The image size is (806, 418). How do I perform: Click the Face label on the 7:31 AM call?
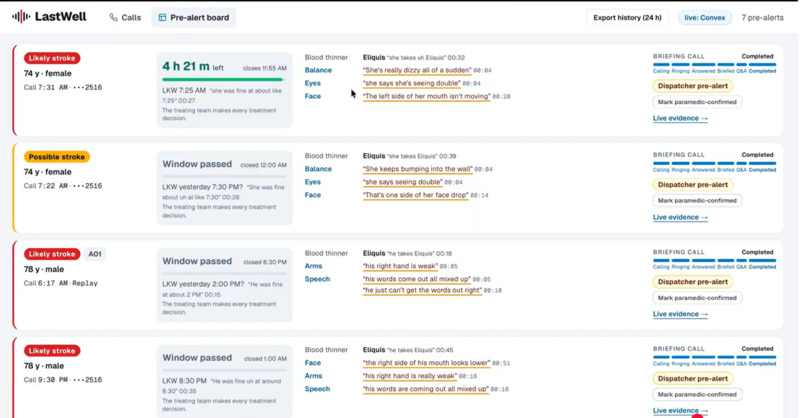313,96
